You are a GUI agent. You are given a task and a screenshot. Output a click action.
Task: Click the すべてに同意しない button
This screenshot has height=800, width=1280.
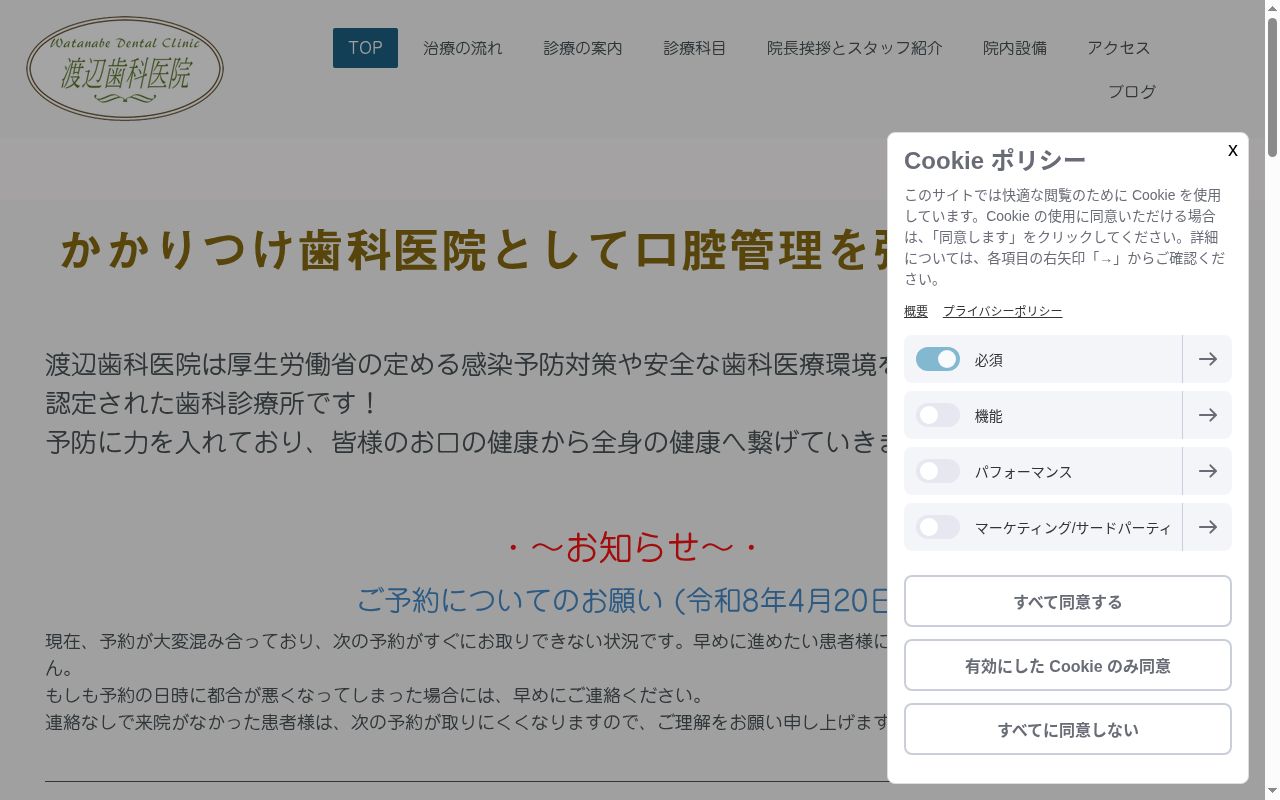(x=1068, y=729)
